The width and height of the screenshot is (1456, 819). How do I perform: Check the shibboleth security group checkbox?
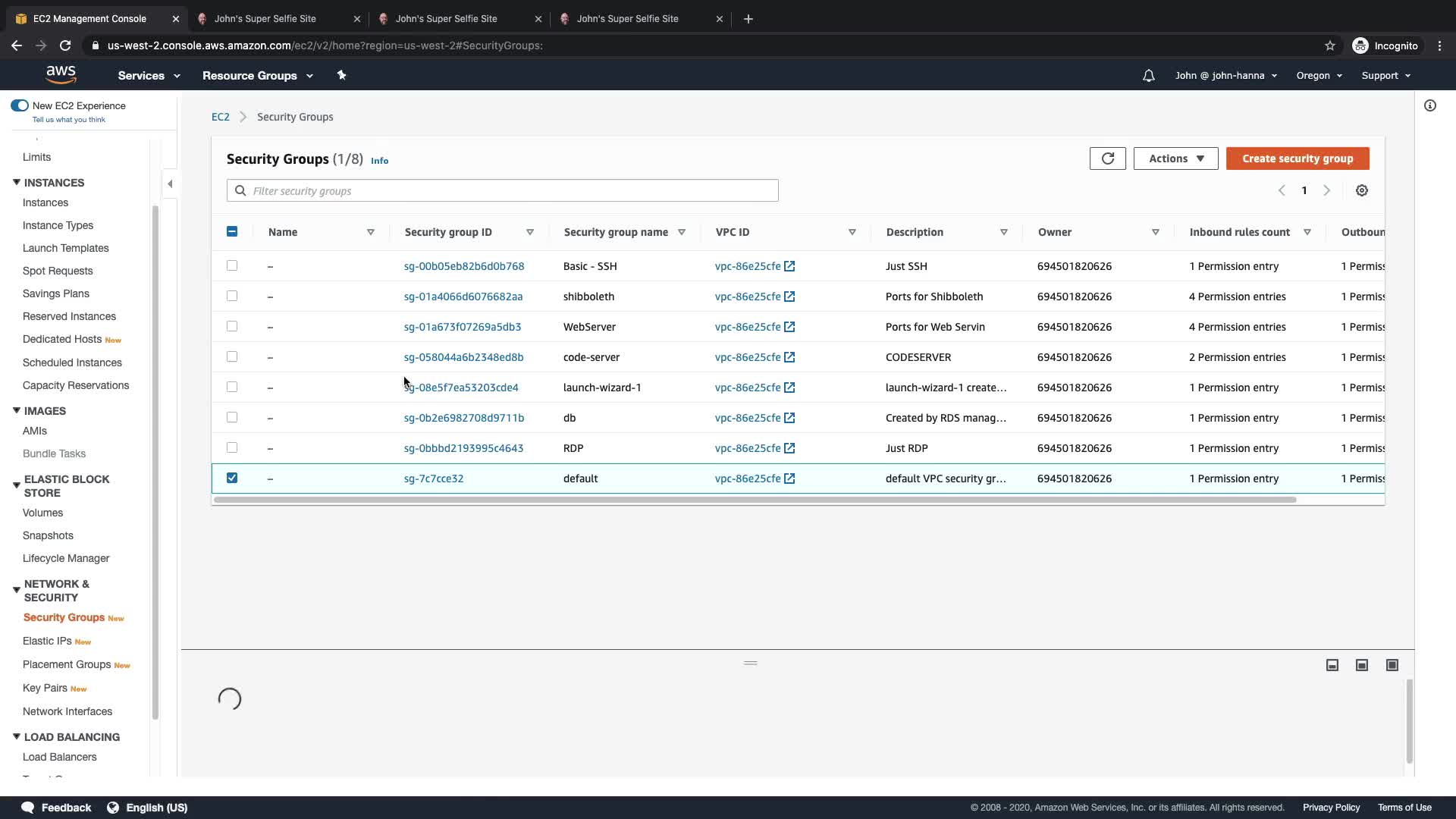tap(232, 297)
